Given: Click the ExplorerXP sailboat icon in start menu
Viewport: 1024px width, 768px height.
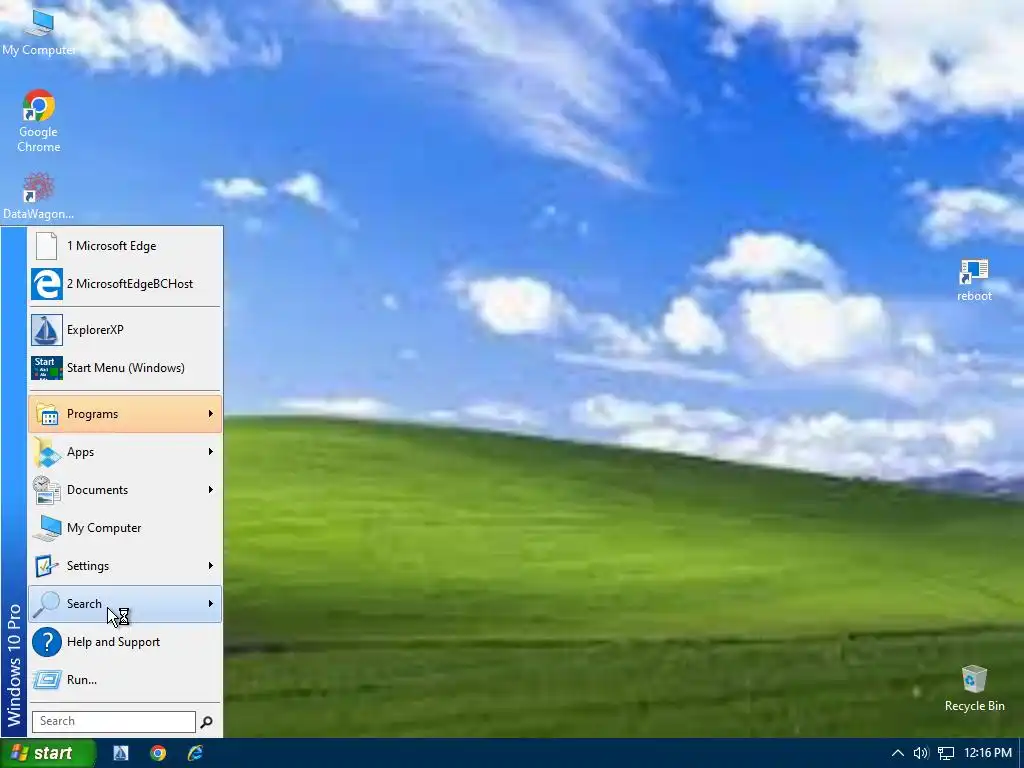Looking at the screenshot, I should pos(47,330).
